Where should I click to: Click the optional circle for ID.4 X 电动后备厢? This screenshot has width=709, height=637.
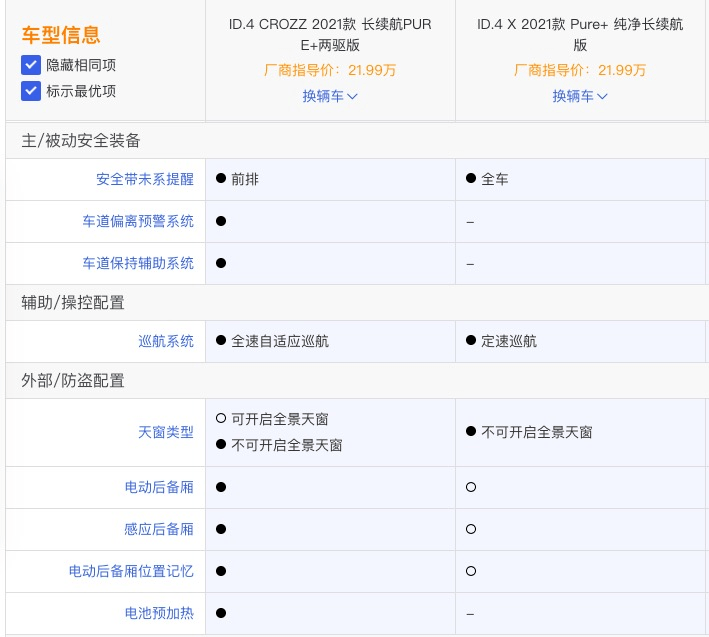(471, 487)
